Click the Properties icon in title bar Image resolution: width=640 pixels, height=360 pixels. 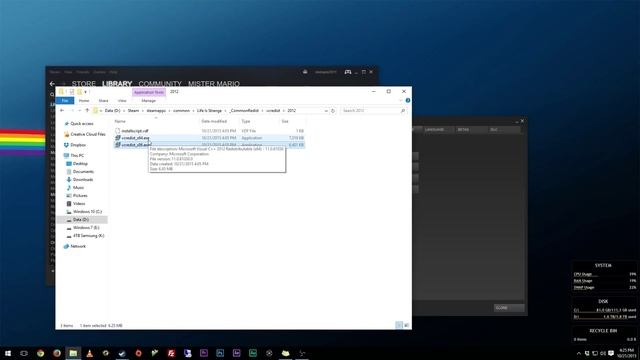[72, 92]
